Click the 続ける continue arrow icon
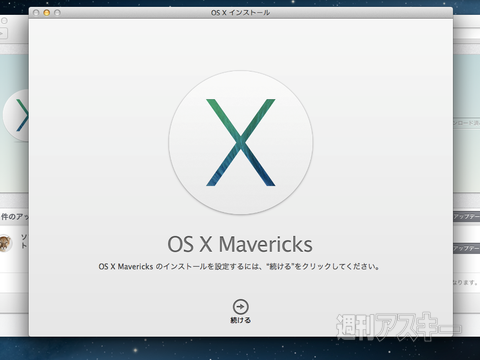The image size is (480, 360). pyautogui.click(x=240, y=306)
